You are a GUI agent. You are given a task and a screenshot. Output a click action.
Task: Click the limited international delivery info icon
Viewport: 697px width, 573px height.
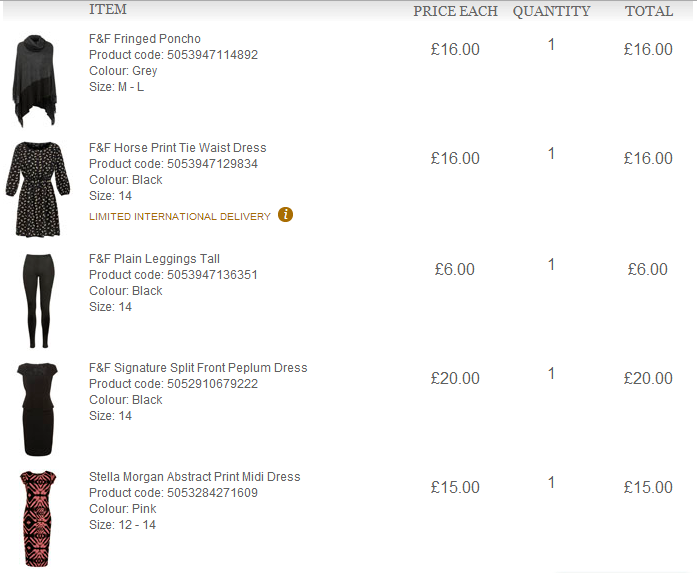[x=286, y=215]
